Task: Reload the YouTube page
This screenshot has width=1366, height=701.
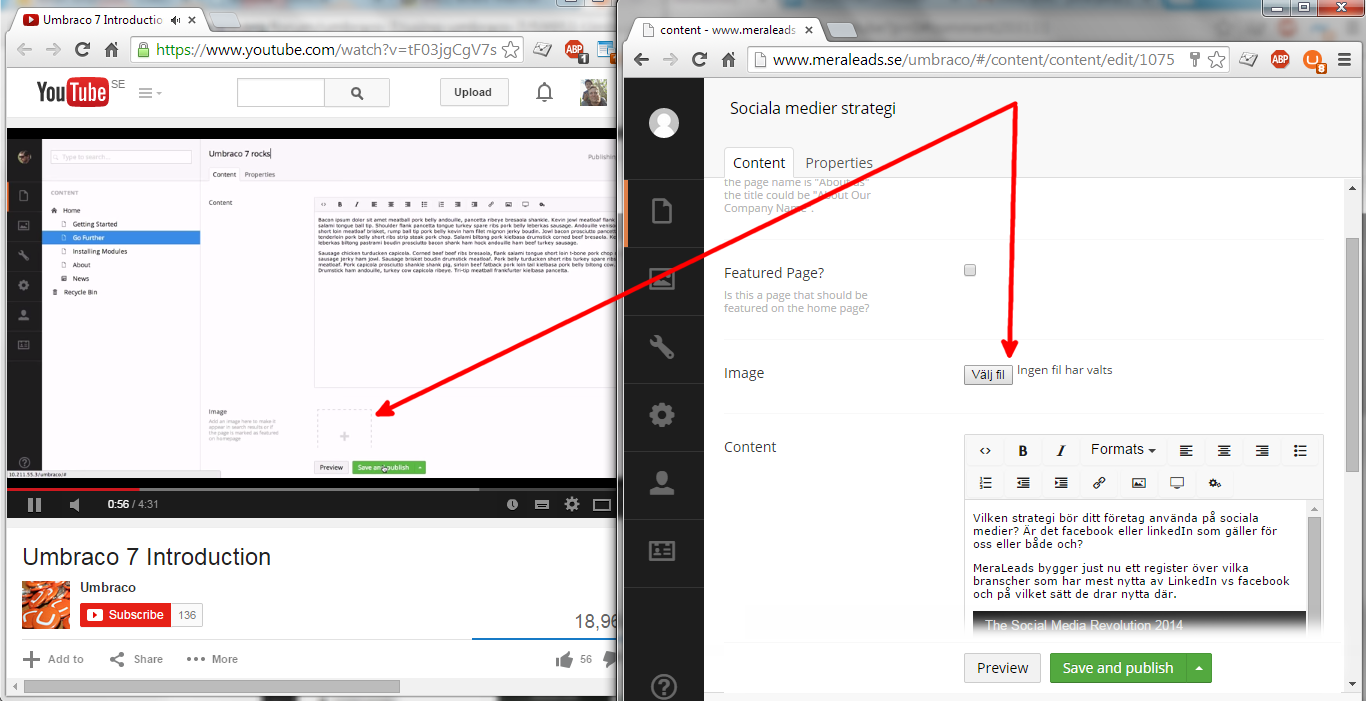Action: pyautogui.click(x=82, y=49)
